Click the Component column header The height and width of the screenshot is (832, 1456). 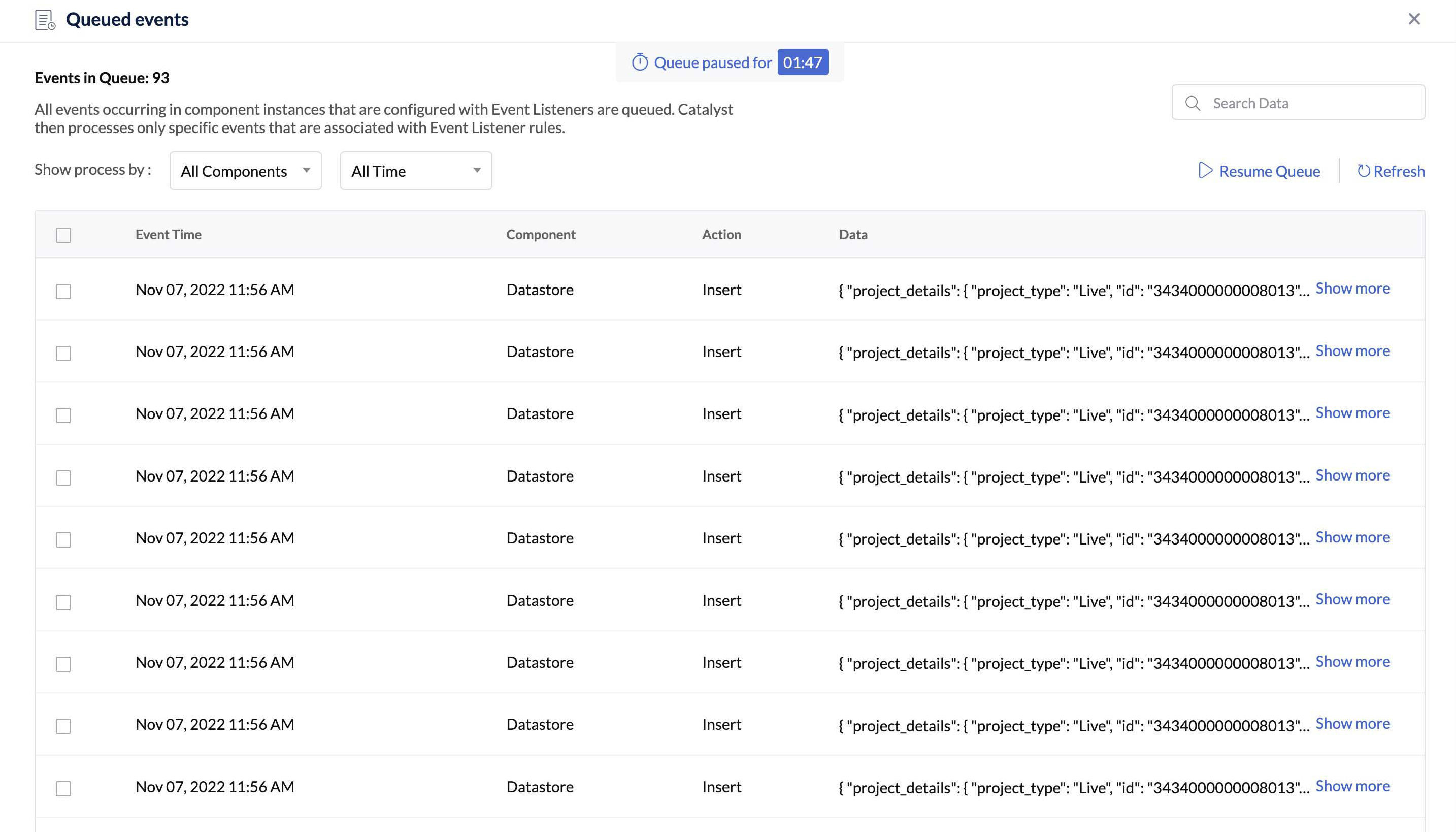click(x=540, y=234)
